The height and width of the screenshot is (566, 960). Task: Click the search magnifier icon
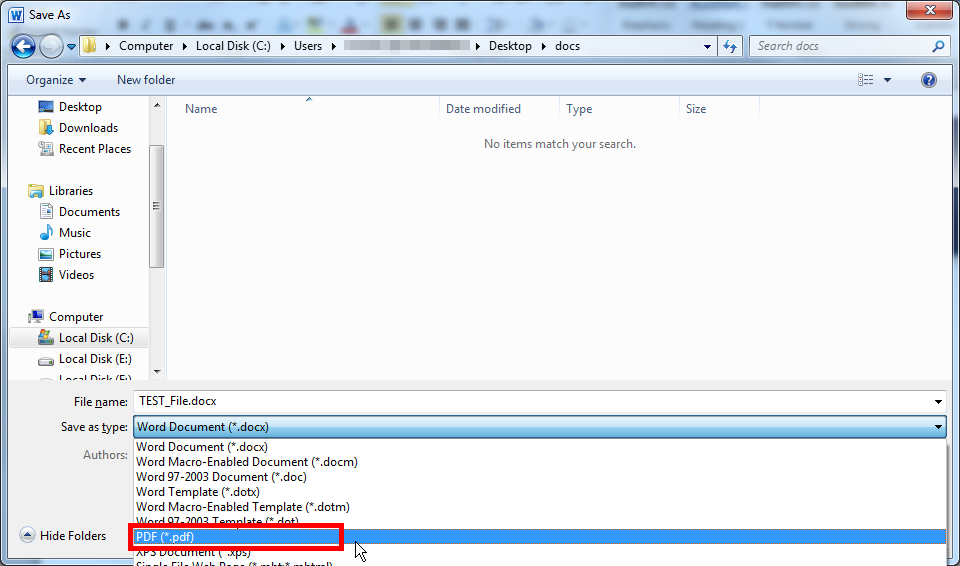938,46
